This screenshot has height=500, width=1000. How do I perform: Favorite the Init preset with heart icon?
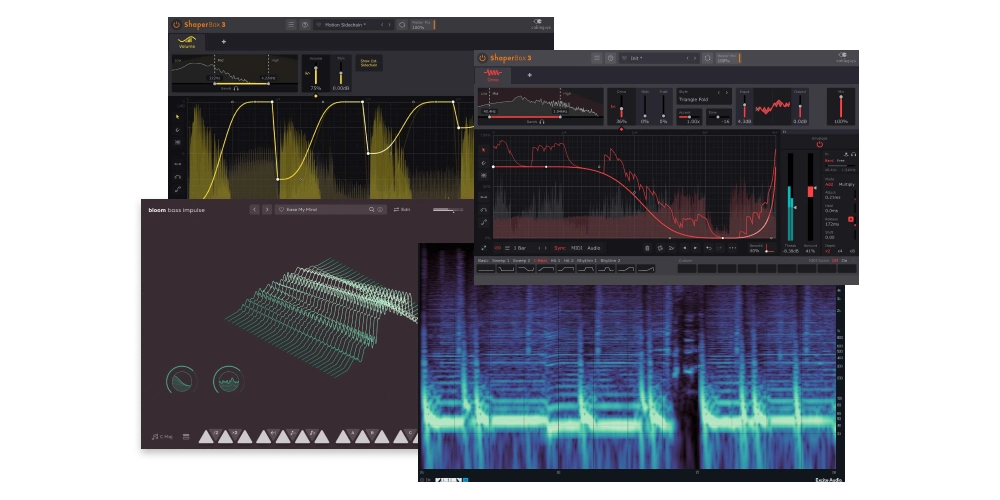coord(624,58)
